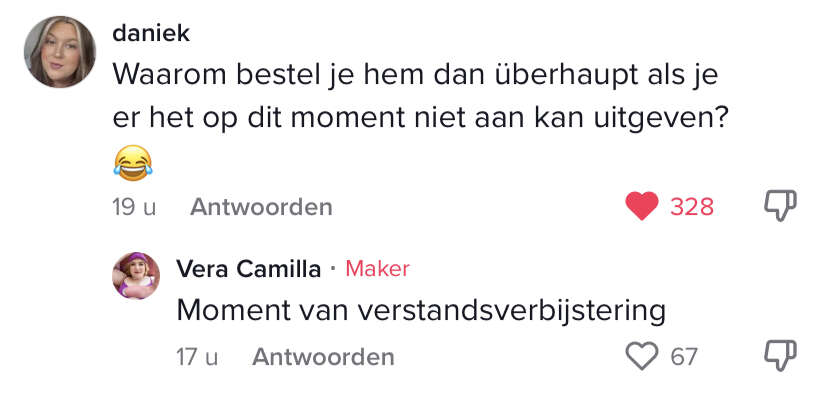Open Vera Camilla's profile avatar
828x406 pixels.
coord(136,276)
